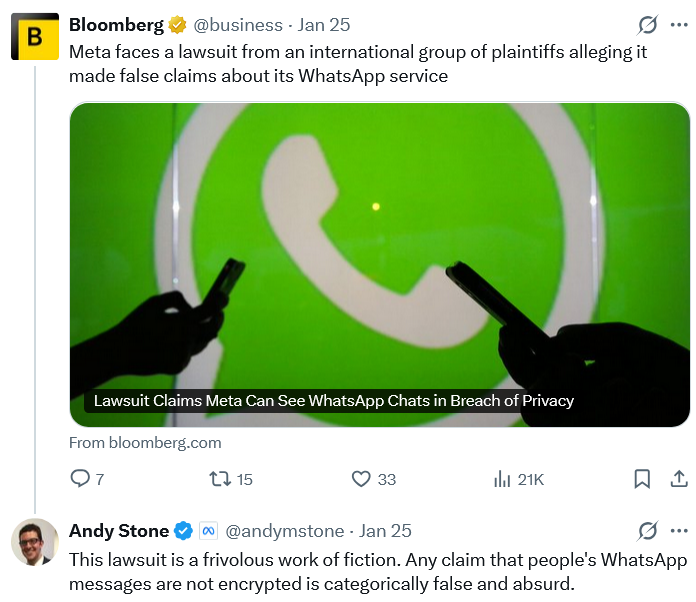Open Andy Stone's display name link
Screen dimensions: 696x602
pyautogui.click(x=119, y=531)
